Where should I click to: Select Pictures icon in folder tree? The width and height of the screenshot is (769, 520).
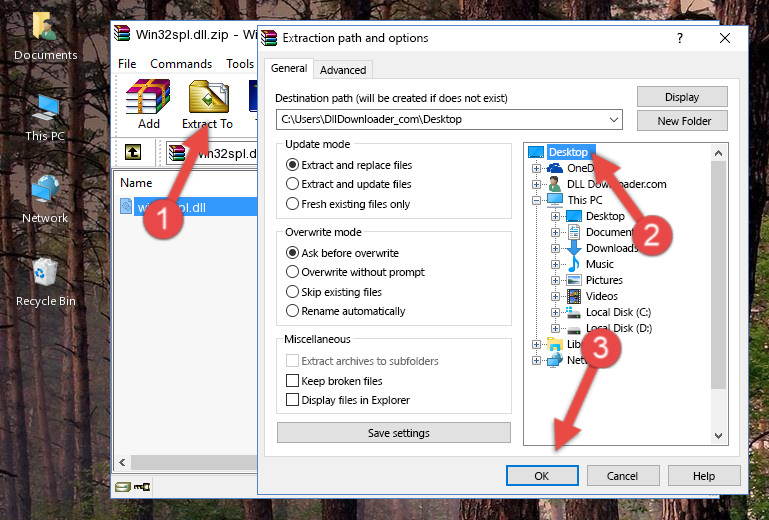tap(573, 280)
